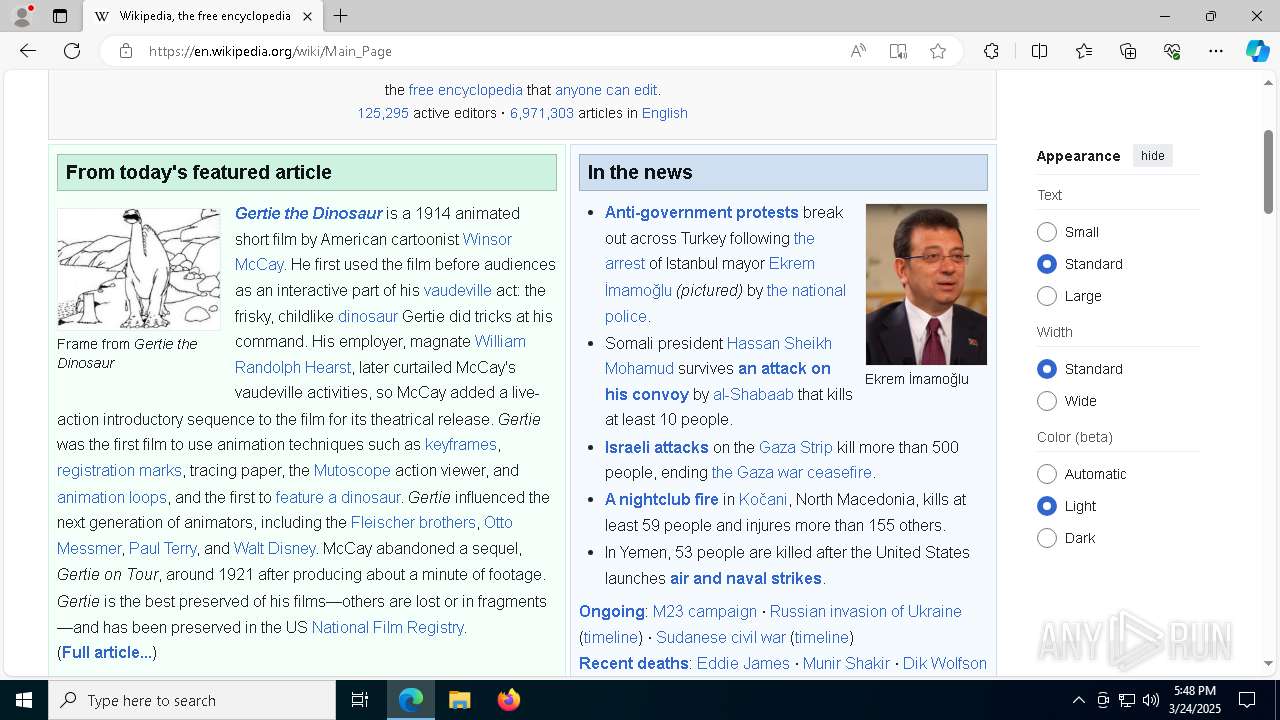Open Task View on the taskbar
This screenshot has width=1280, height=720.
(360, 700)
